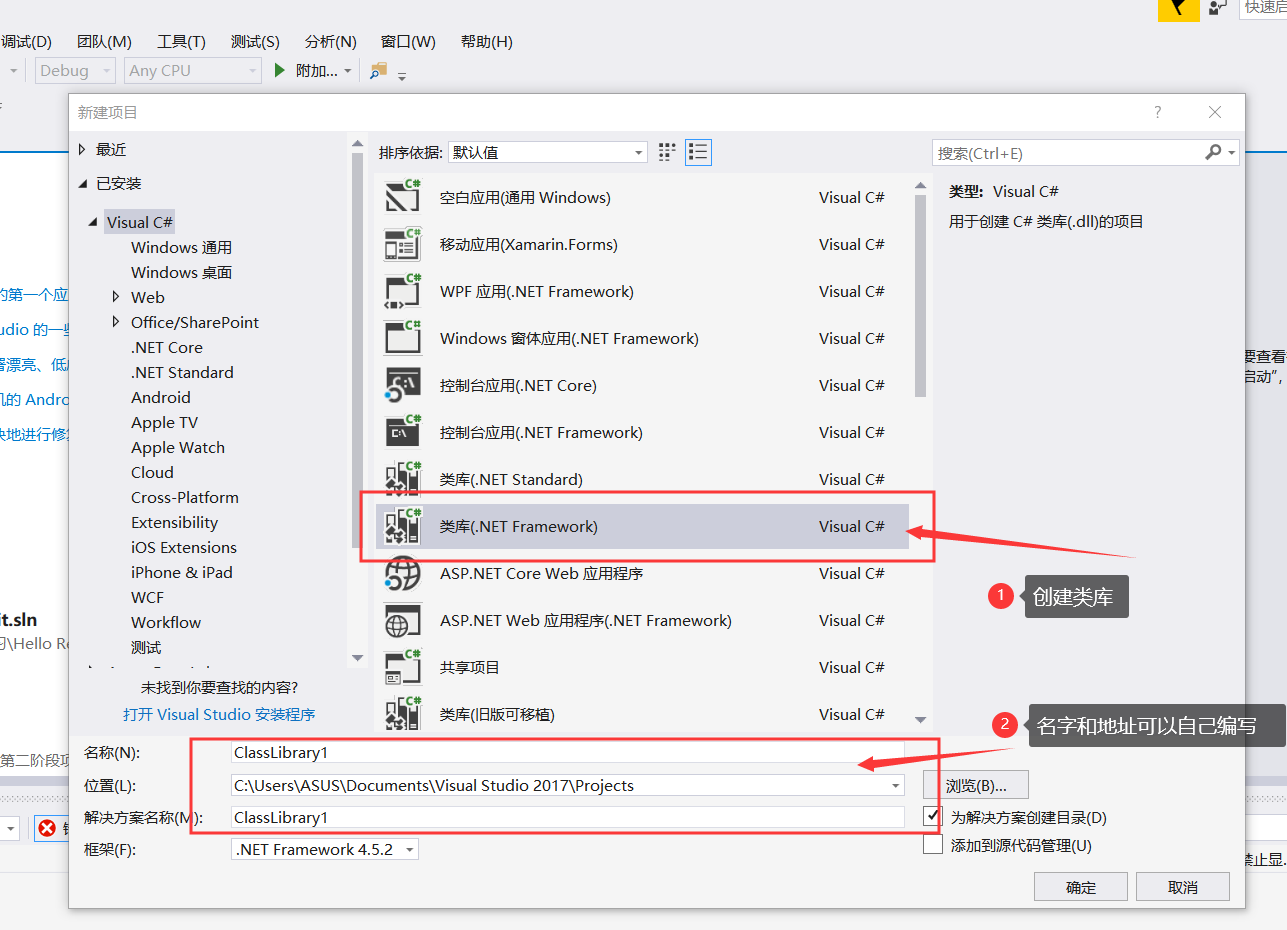Select the 类库(.NET Framework) template icon

pyautogui.click(x=402, y=526)
